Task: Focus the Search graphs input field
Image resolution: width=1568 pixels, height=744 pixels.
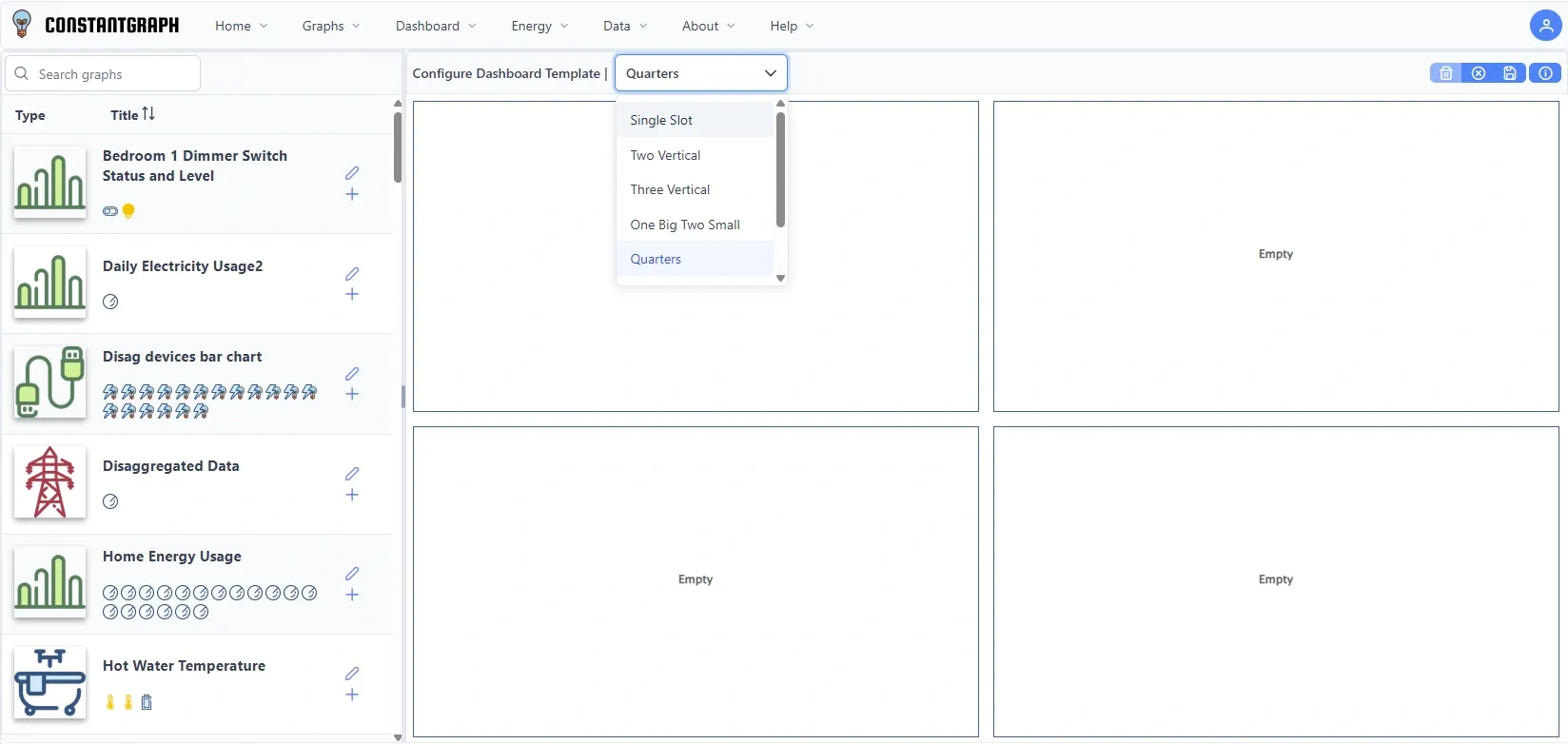Action: tap(103, 73)
